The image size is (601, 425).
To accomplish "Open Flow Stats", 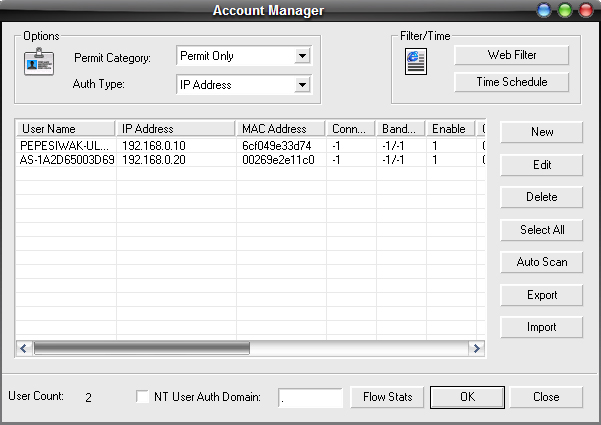I will pyautogui.click(x=387, y=397).
